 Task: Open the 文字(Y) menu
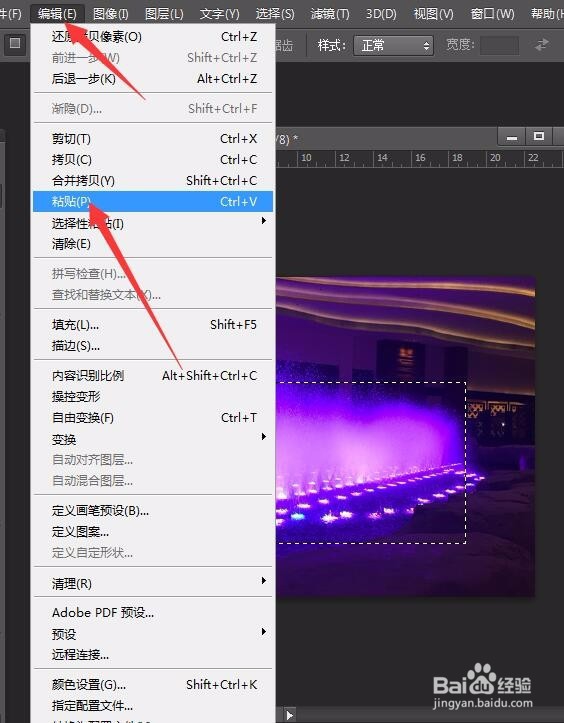click(220, 13)
